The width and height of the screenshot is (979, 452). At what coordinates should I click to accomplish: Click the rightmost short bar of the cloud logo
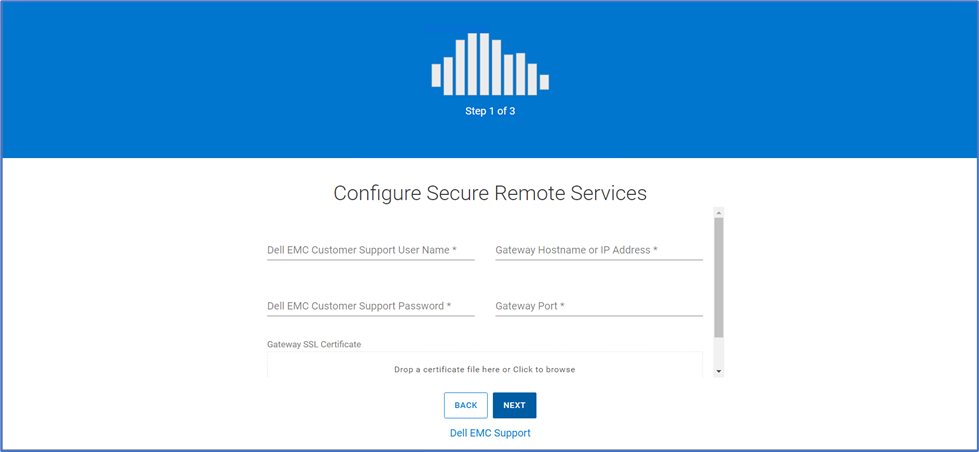(x=544, y=82)
